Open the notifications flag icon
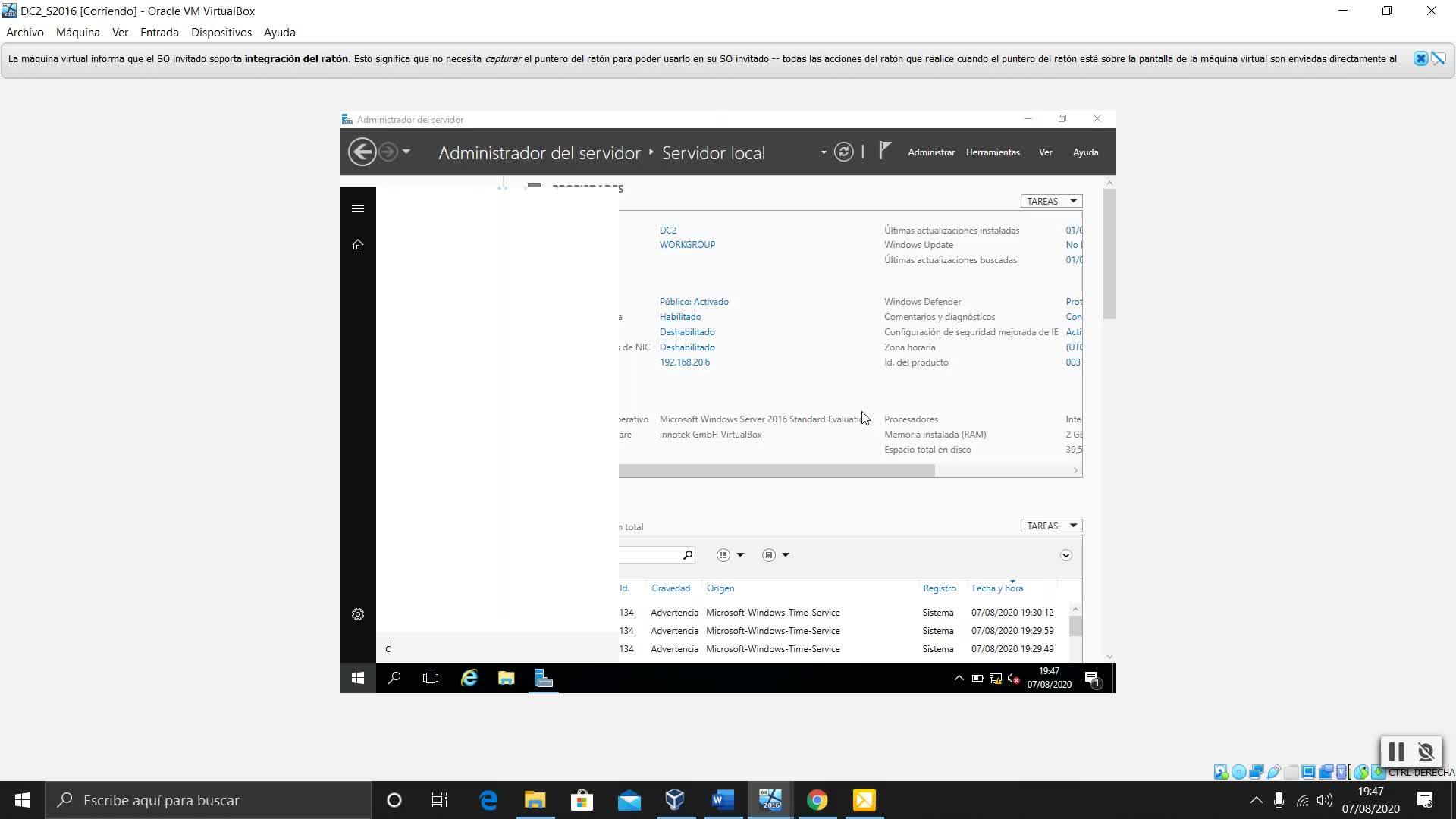The height and width of the screenshot is (819, 1456). (884, 151)
